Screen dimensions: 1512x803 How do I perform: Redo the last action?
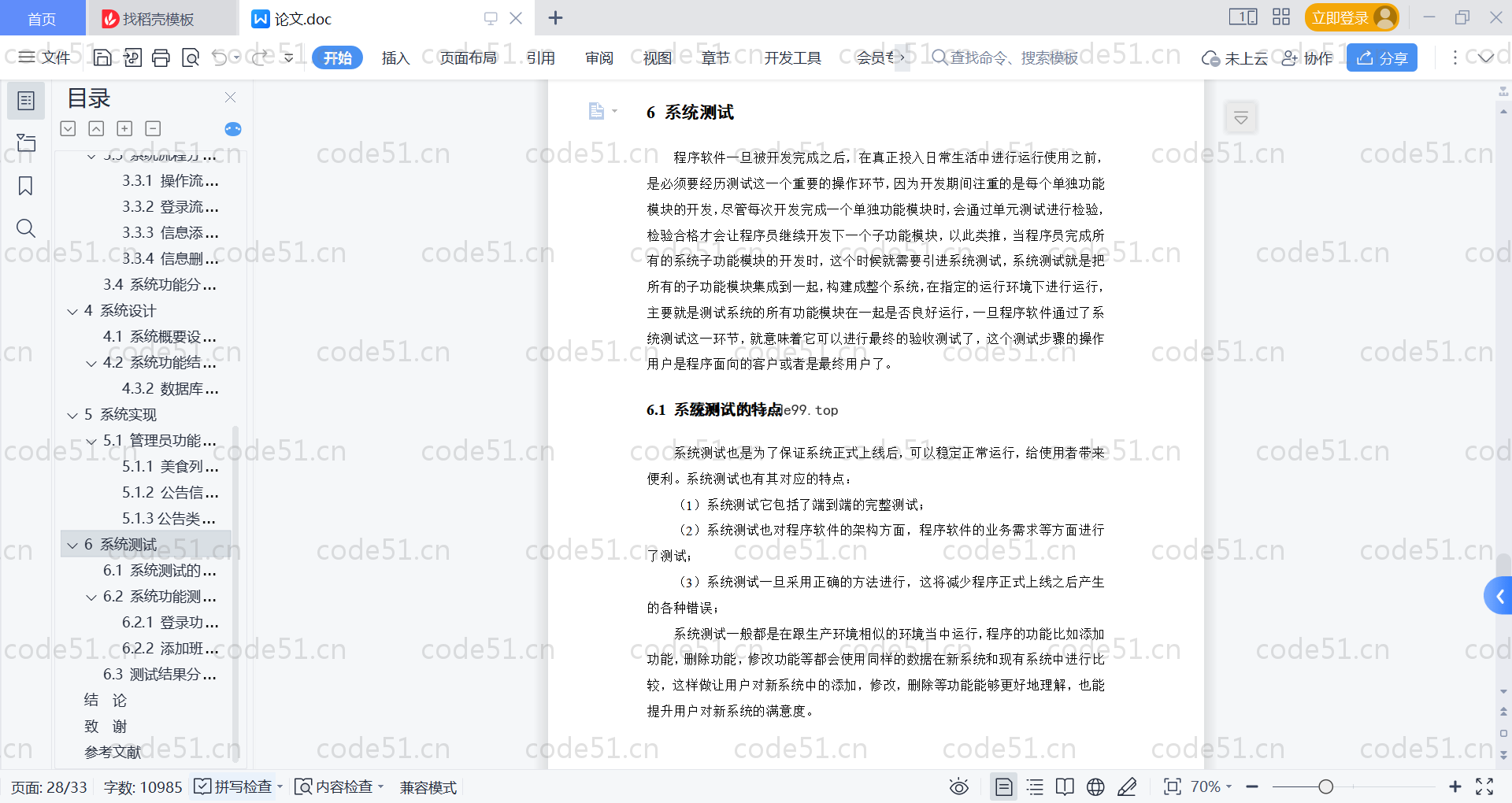260,57
